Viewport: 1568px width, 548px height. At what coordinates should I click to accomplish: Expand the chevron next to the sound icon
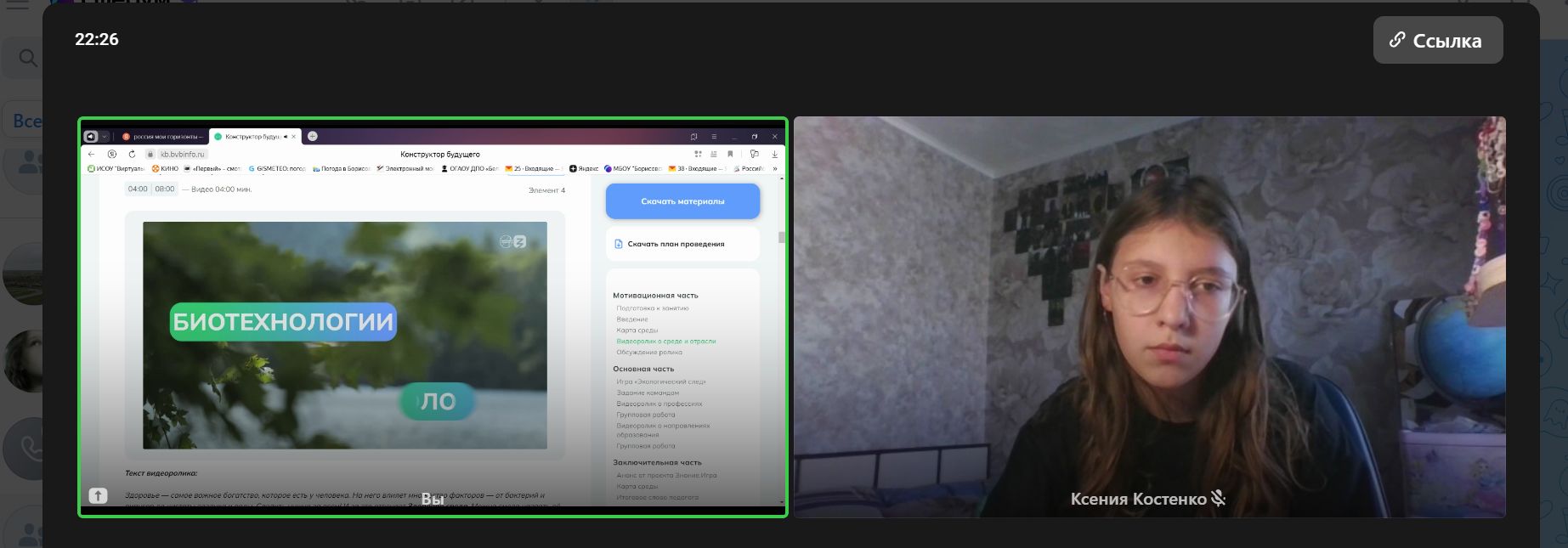[x=105, y=136]
